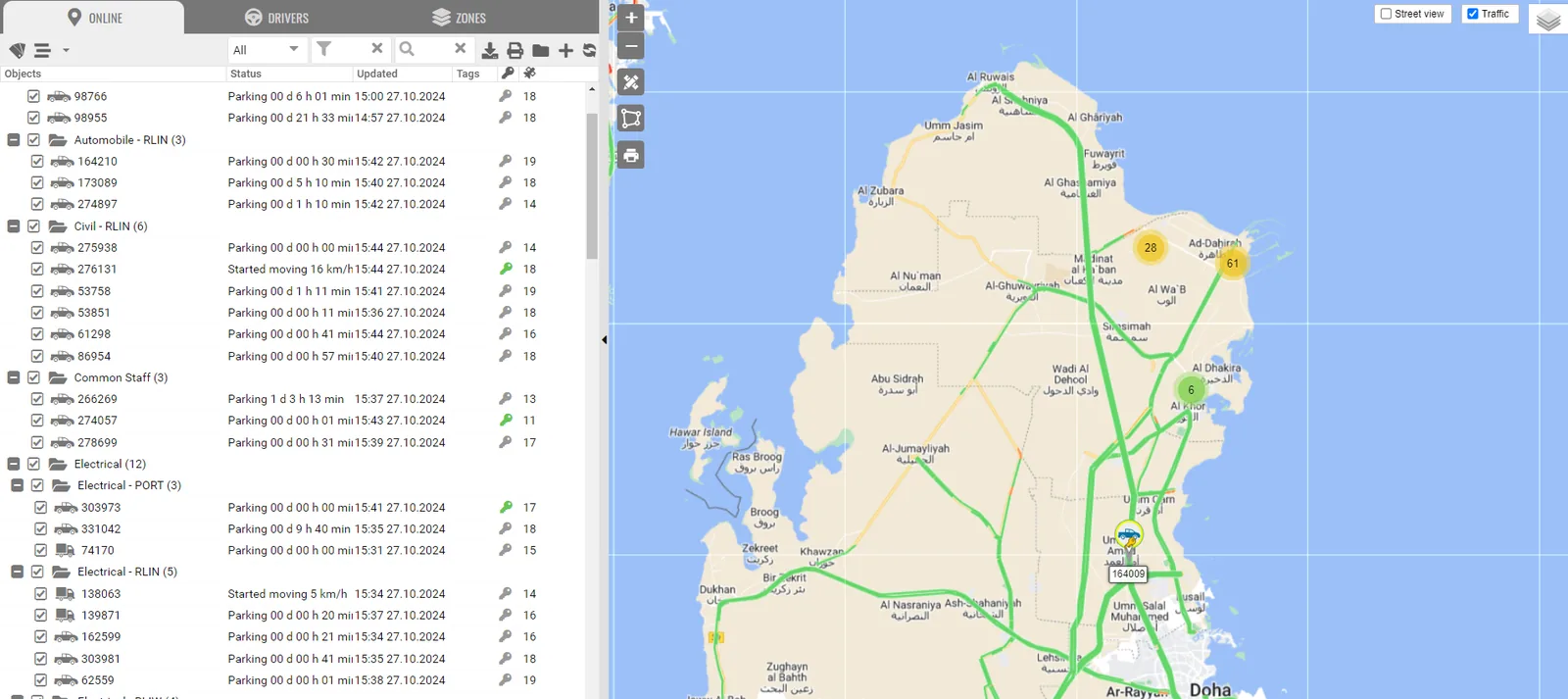
Task: Open the map layers selector
Action: pos(1548,20)
